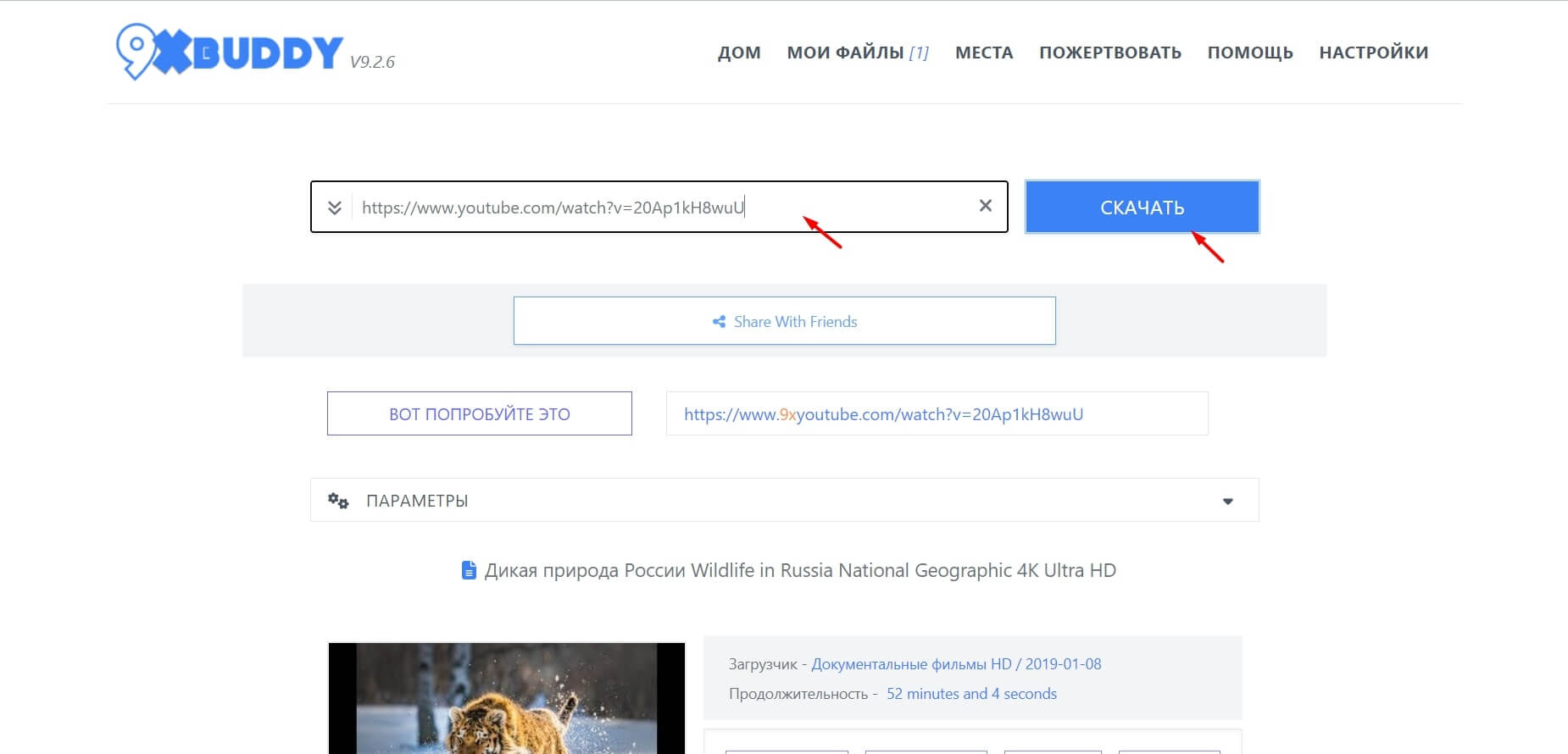
Task: Click the blue СКАЧАТЬ button
Action: (1142, 207)
